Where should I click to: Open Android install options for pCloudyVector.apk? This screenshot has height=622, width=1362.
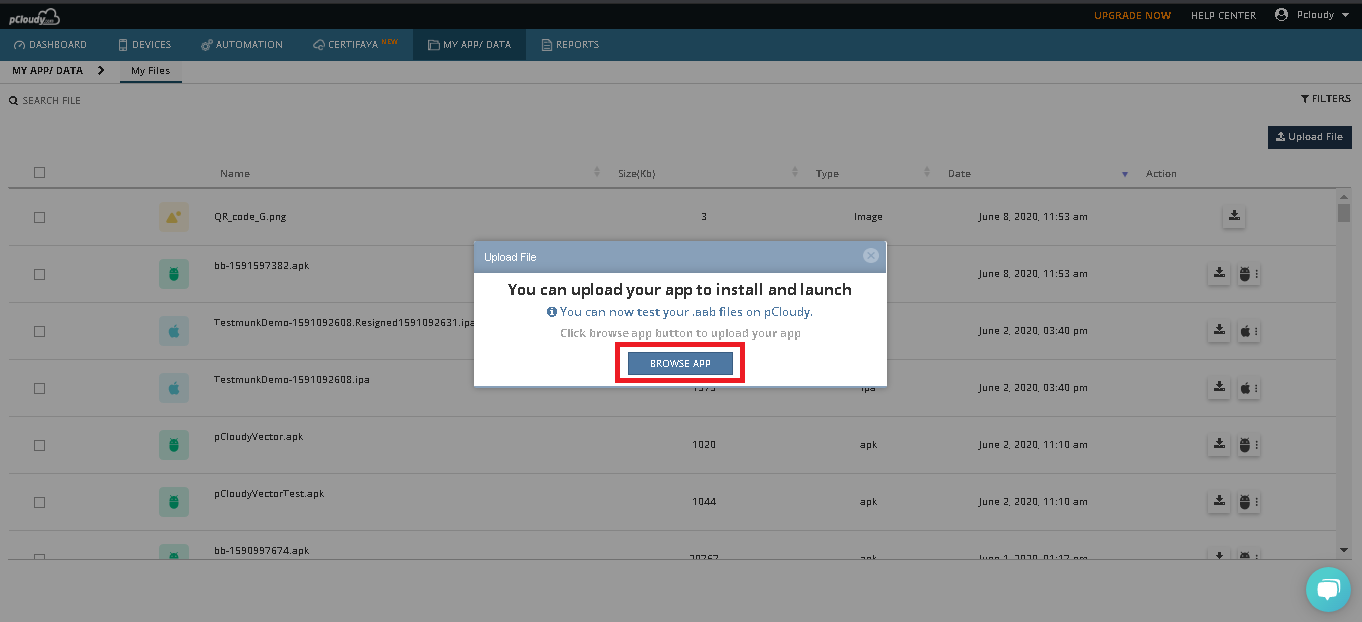[1248, 444]
